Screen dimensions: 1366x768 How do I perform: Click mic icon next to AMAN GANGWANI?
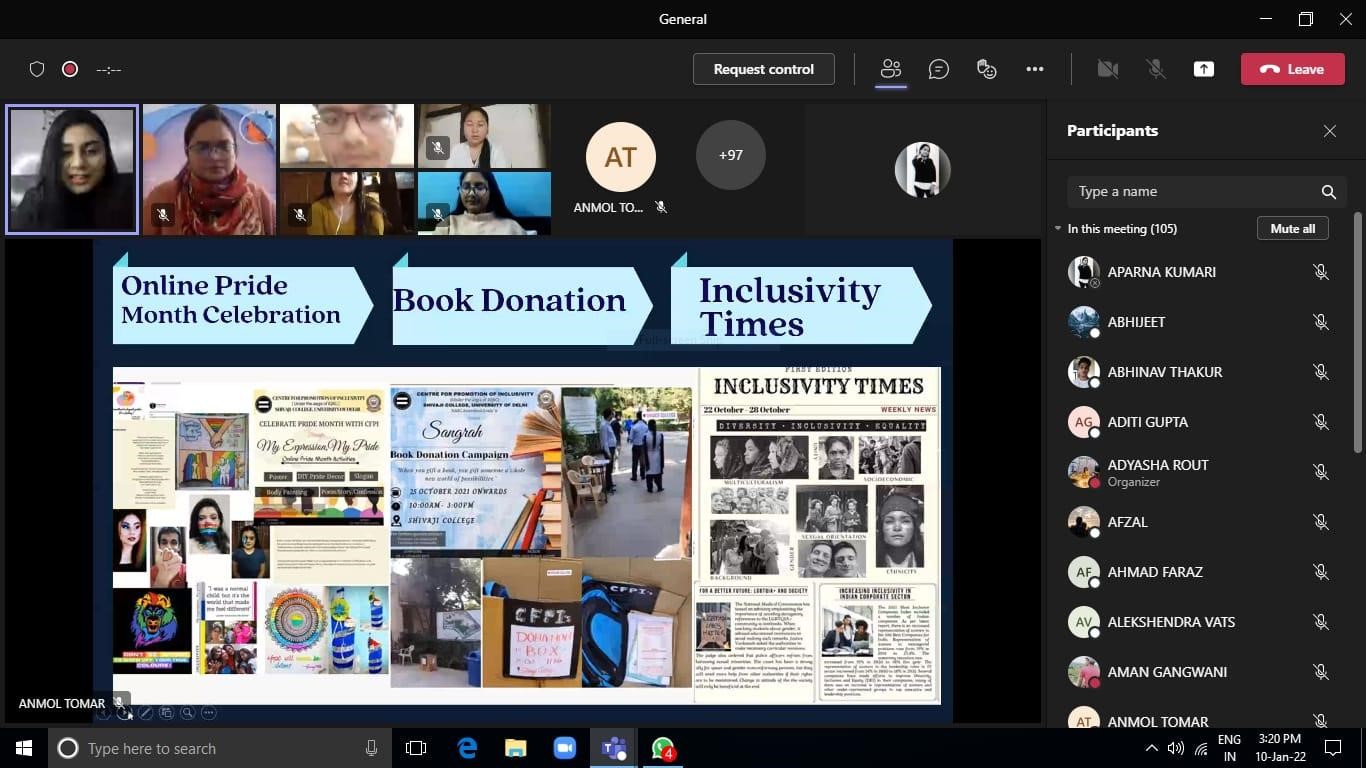pos(1321,672)
